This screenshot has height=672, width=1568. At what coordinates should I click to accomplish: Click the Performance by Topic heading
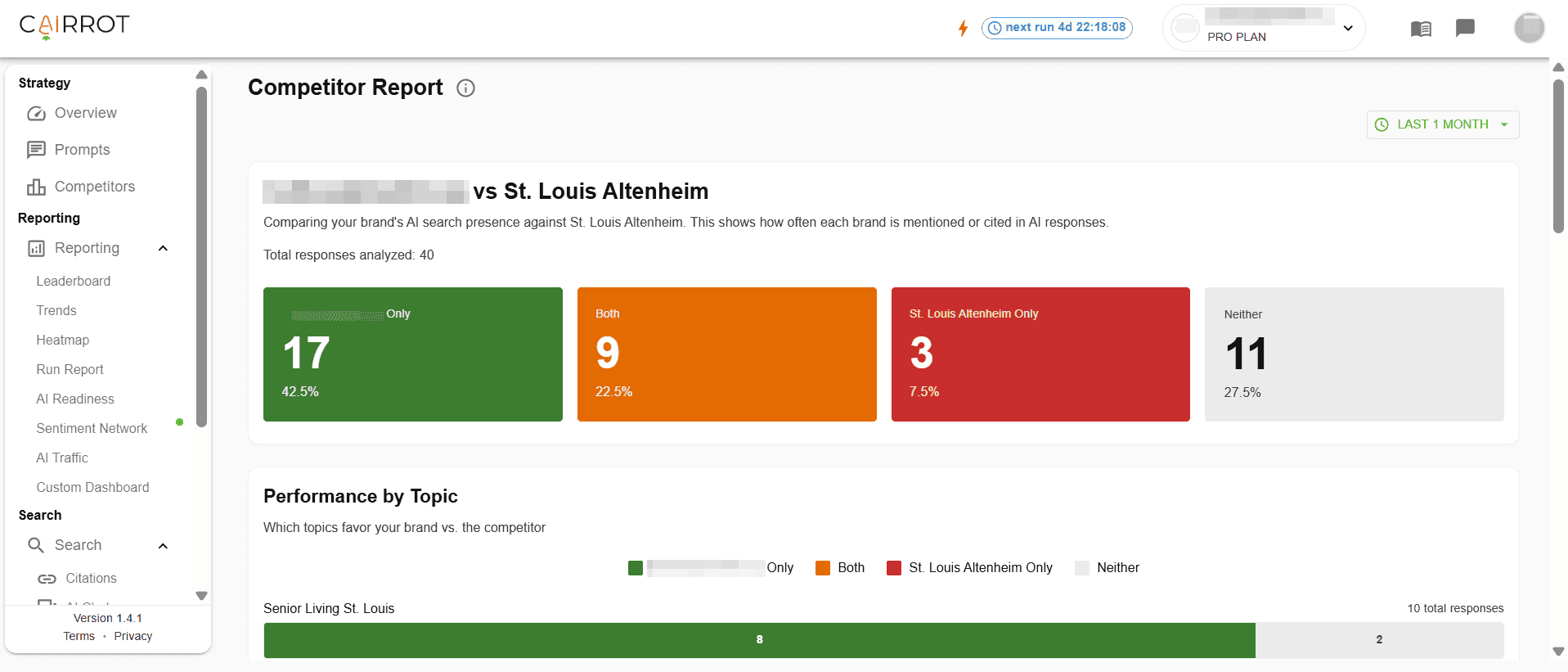click(x=361, y=496)
